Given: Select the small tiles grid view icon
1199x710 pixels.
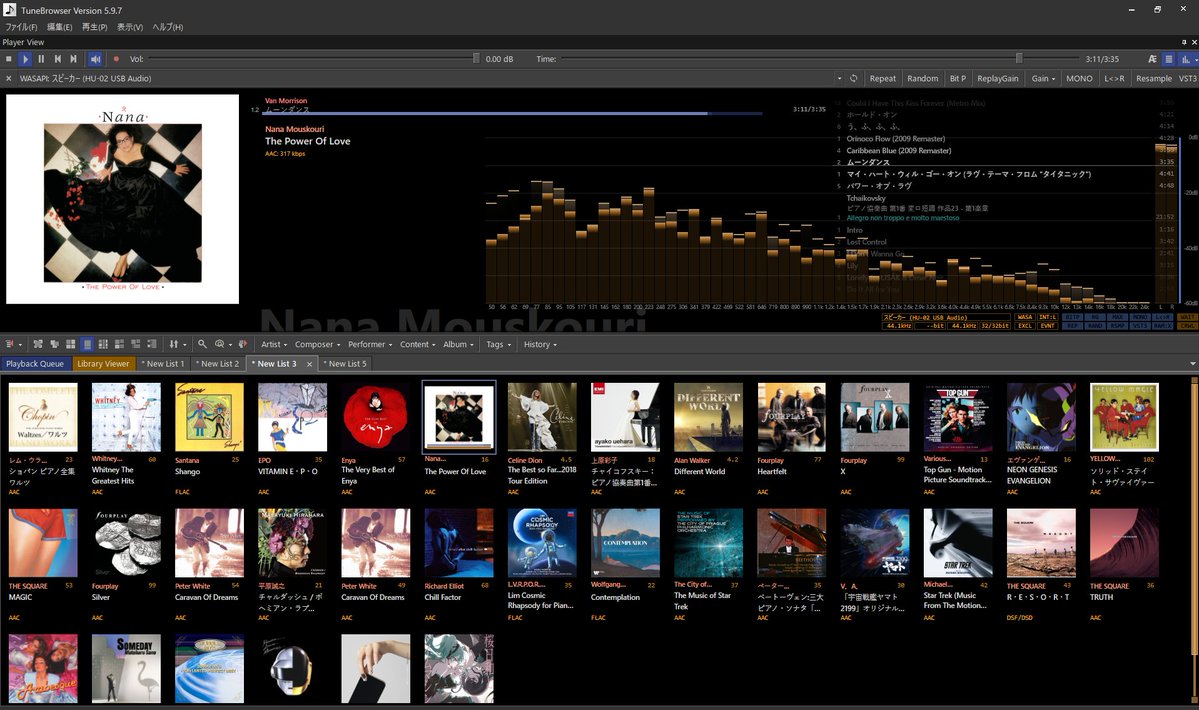Looking at the screenshot, I should [x=103, y=345].
